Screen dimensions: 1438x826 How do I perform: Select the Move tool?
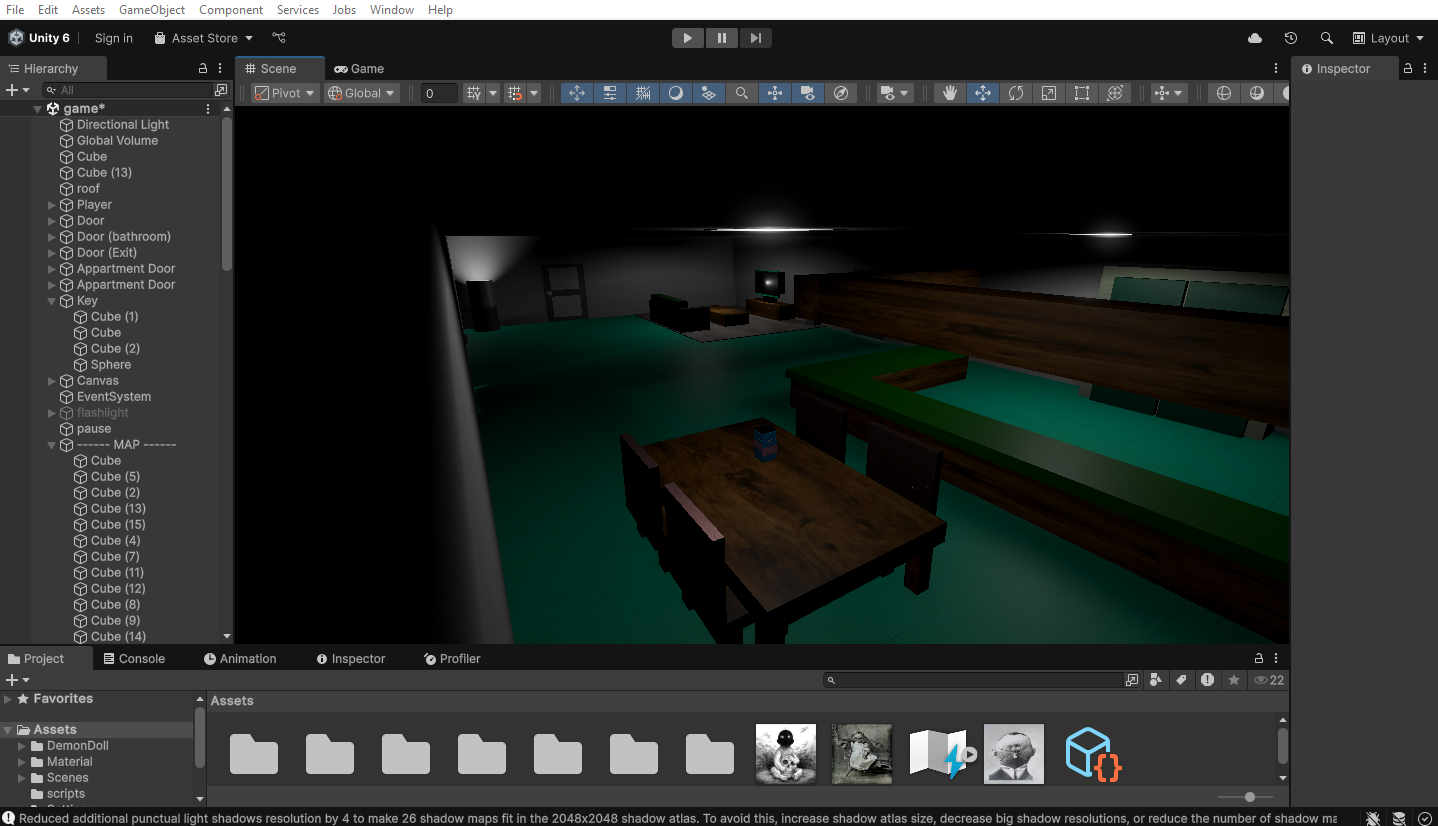983,92
